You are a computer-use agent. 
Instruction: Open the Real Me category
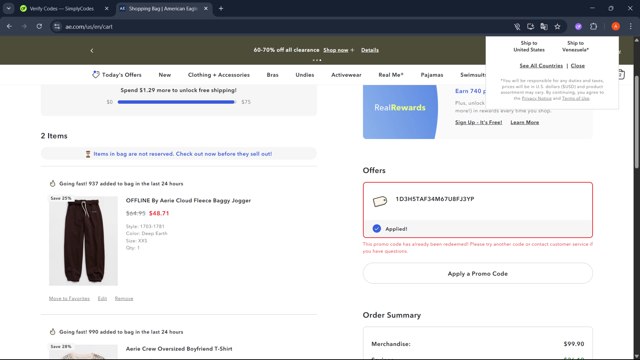(x=391, y=75)
